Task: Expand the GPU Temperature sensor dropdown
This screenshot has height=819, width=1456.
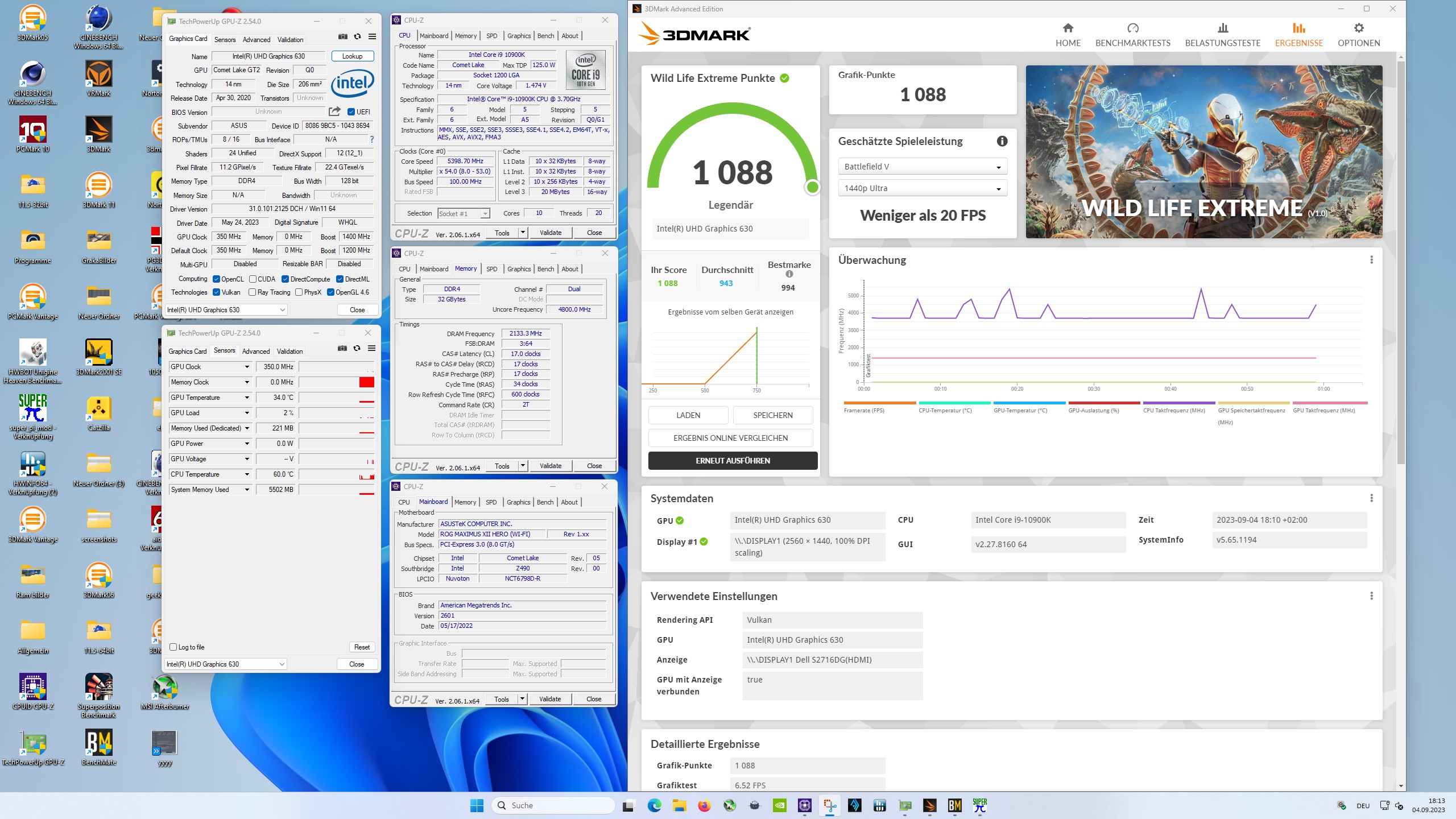Action: click(x=247, y=398)
